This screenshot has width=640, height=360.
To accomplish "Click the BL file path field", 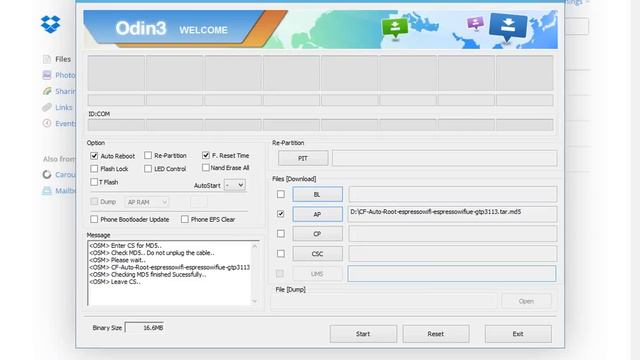I will [x=453, y=194].
